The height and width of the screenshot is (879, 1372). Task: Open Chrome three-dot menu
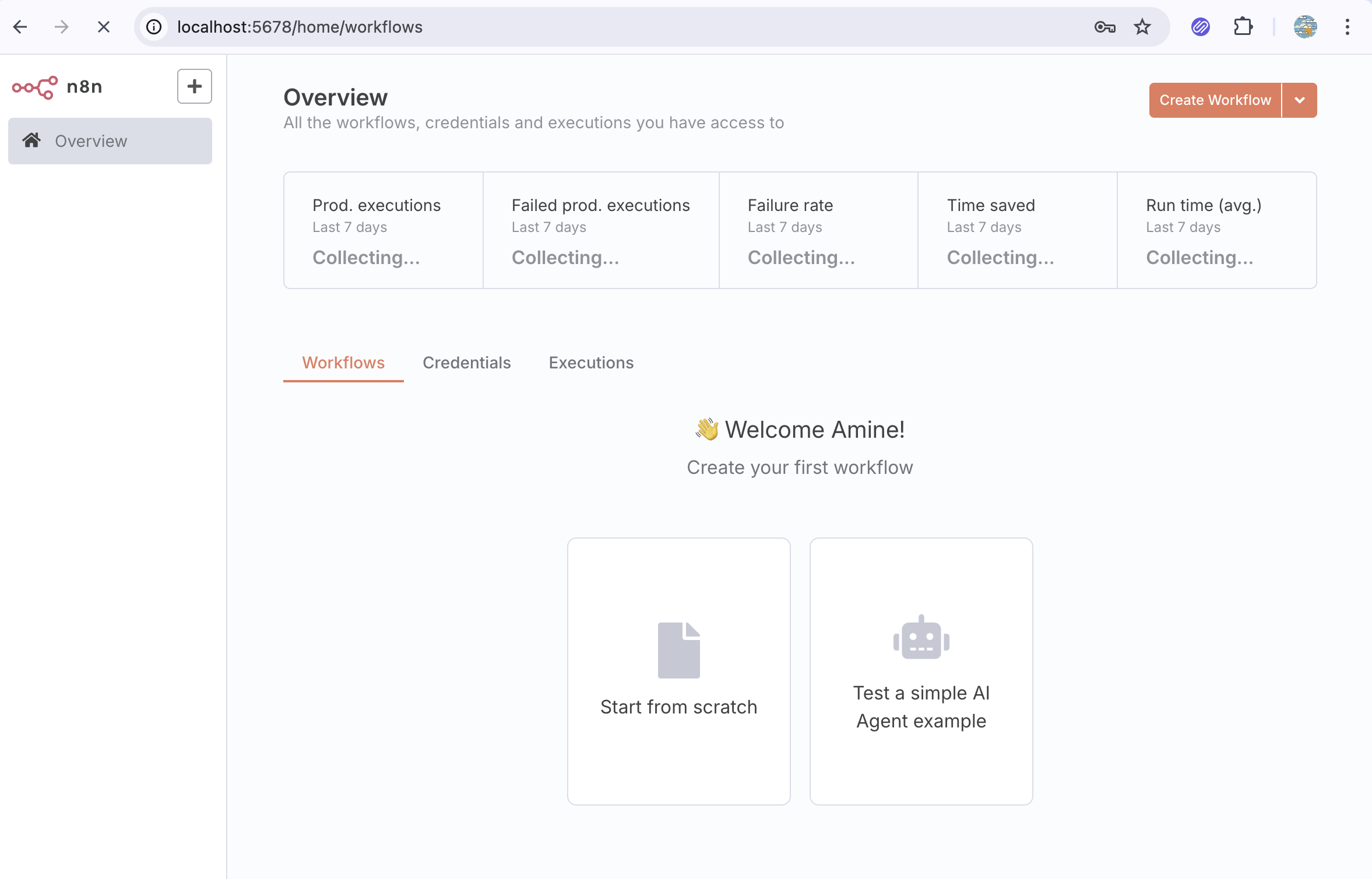tap(1348, 27)
